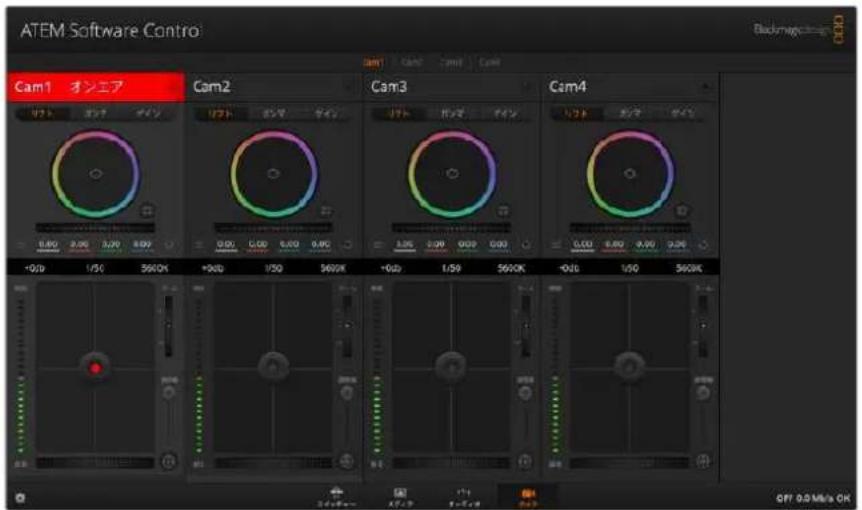Open the settings gear in the bottom-left corner
This screenshot has width=862, height=510.
[20, 498]
